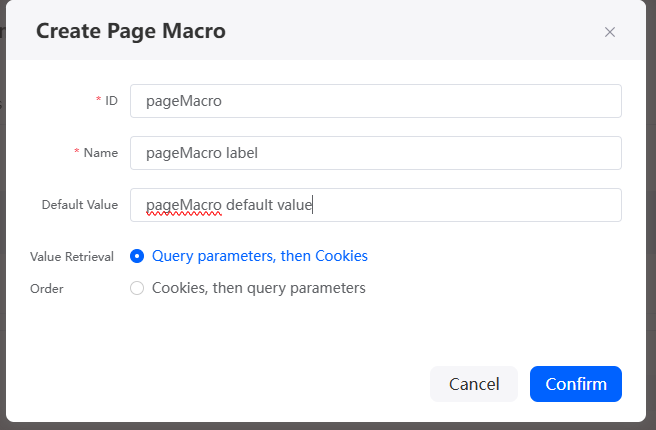
Task: Focus the Name input field
Action: (376, 153)
